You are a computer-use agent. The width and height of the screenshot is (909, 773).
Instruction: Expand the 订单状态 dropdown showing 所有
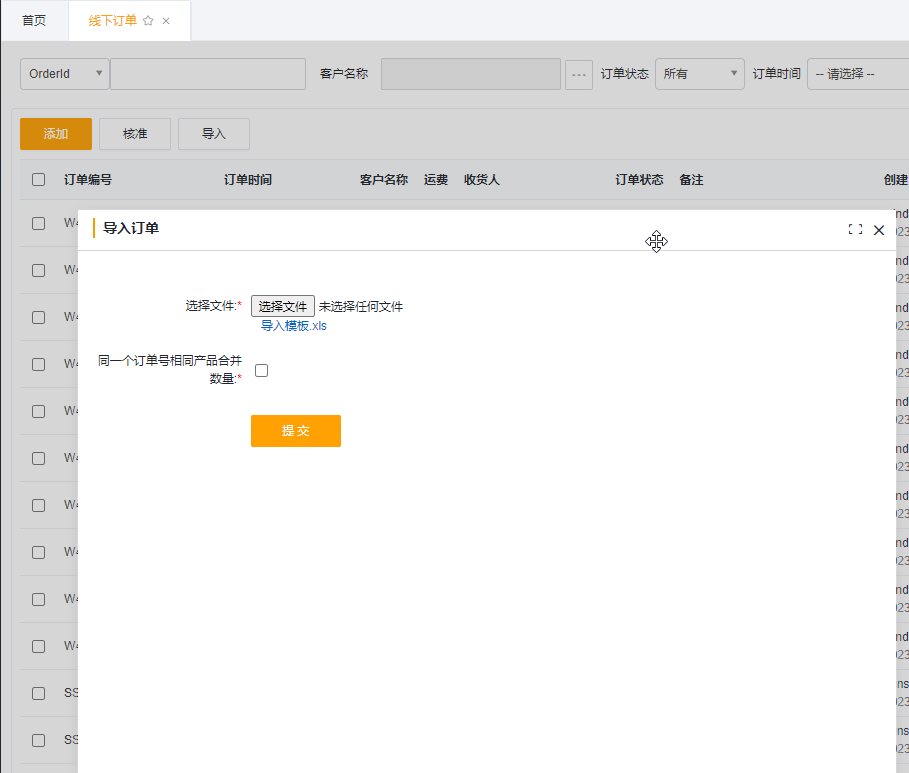click(699, 74)
